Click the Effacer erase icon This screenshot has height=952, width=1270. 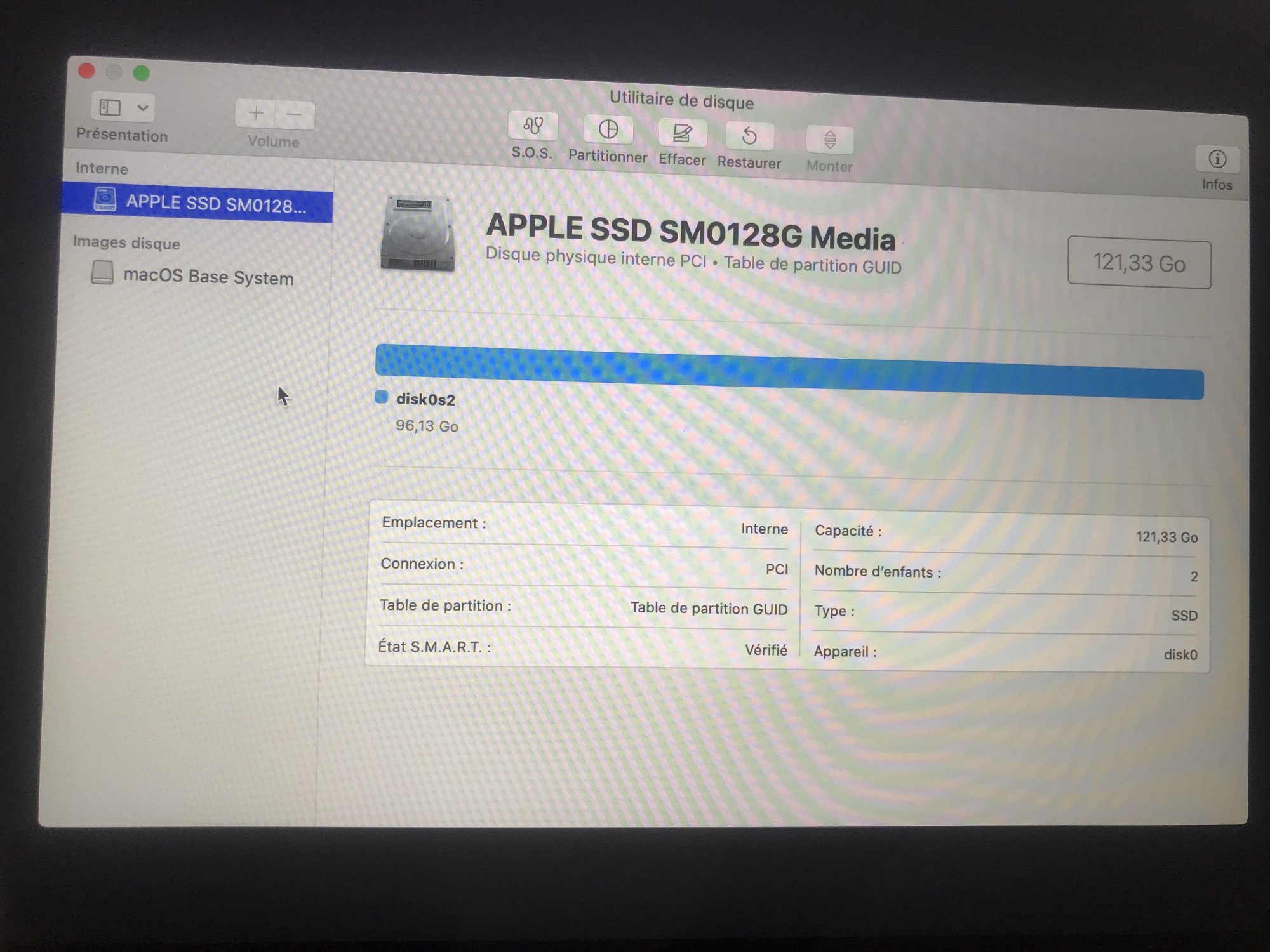coord(683,133)
